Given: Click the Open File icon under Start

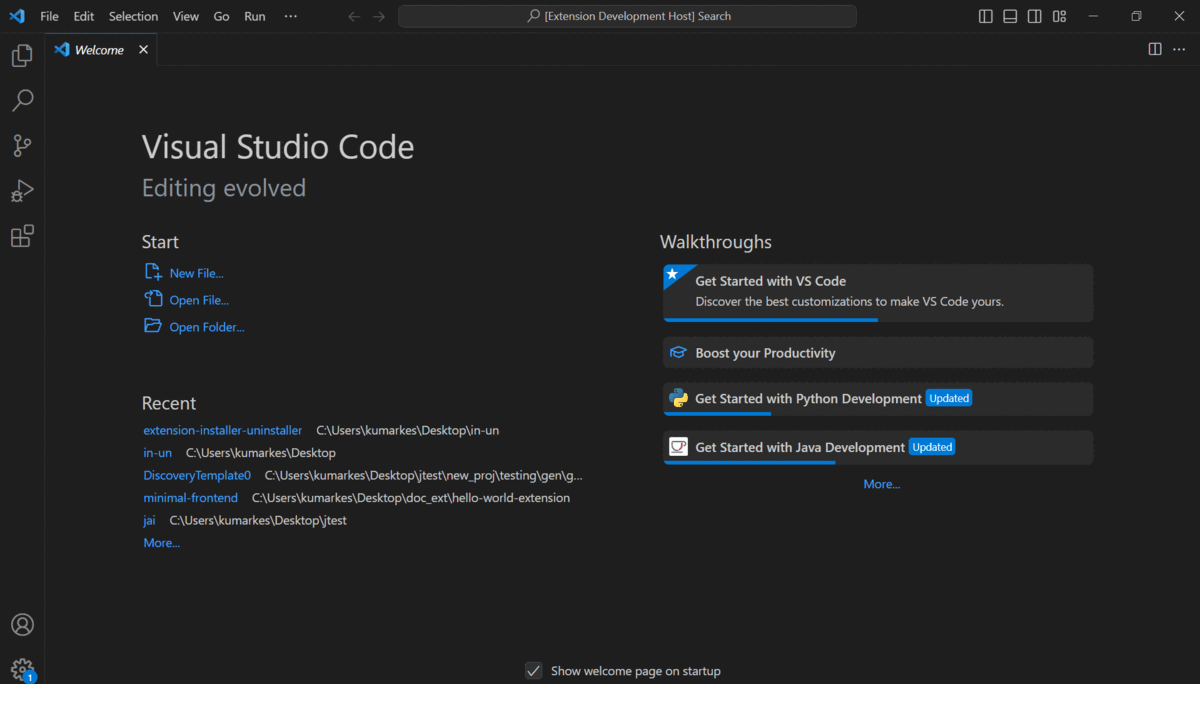Looking at the screenshot, I should [153, 299].
